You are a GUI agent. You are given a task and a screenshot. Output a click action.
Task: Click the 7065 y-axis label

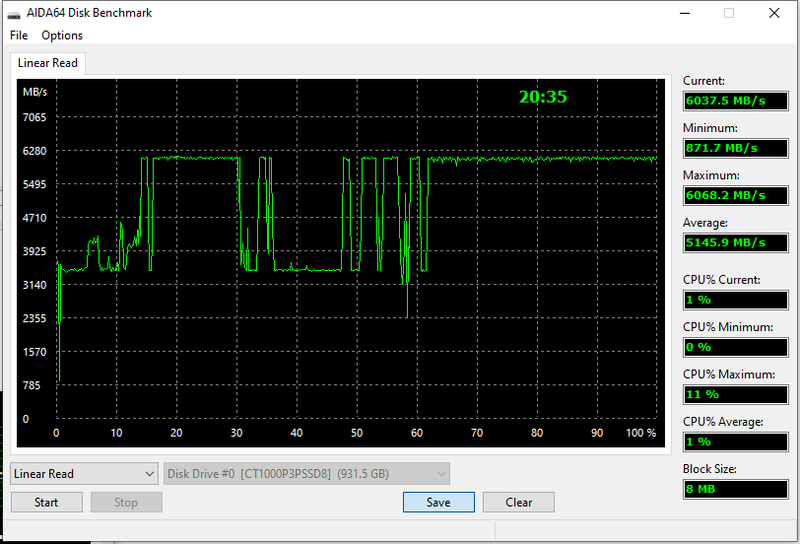tap(34, 117)
